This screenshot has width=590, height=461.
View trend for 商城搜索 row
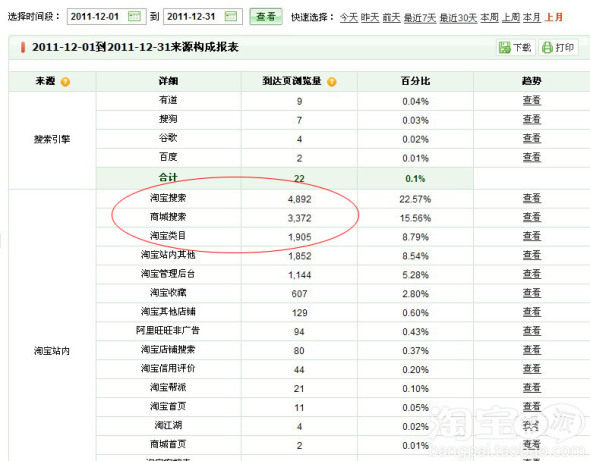click(532, 217)
